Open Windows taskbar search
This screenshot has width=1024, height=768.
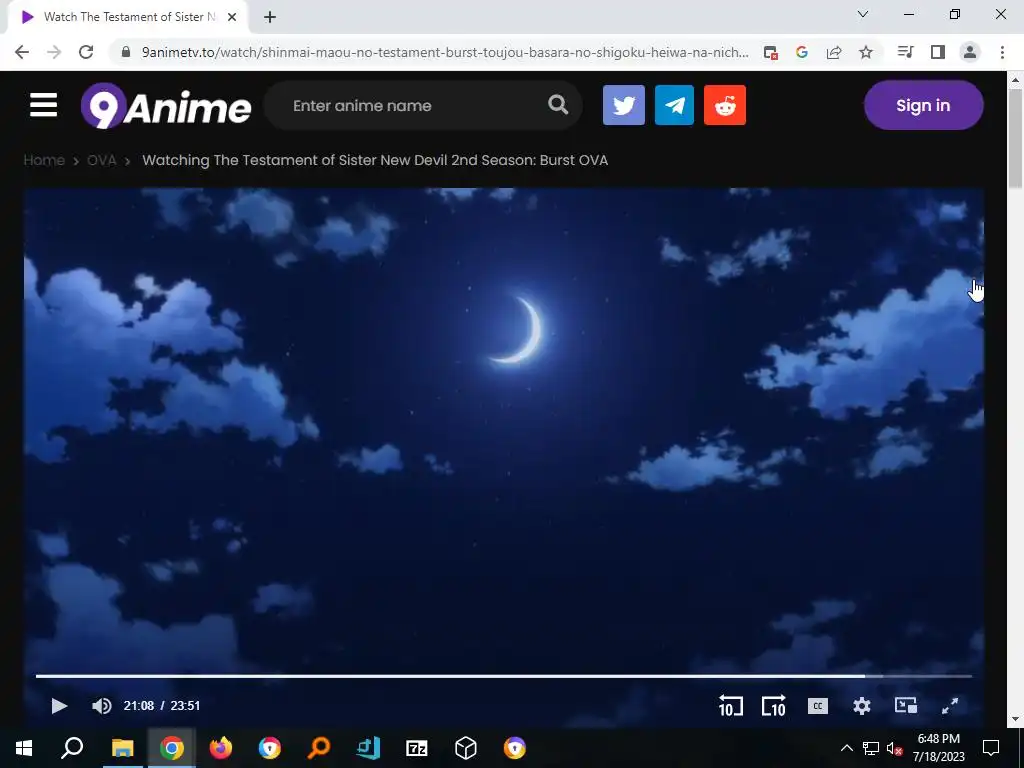72,748
